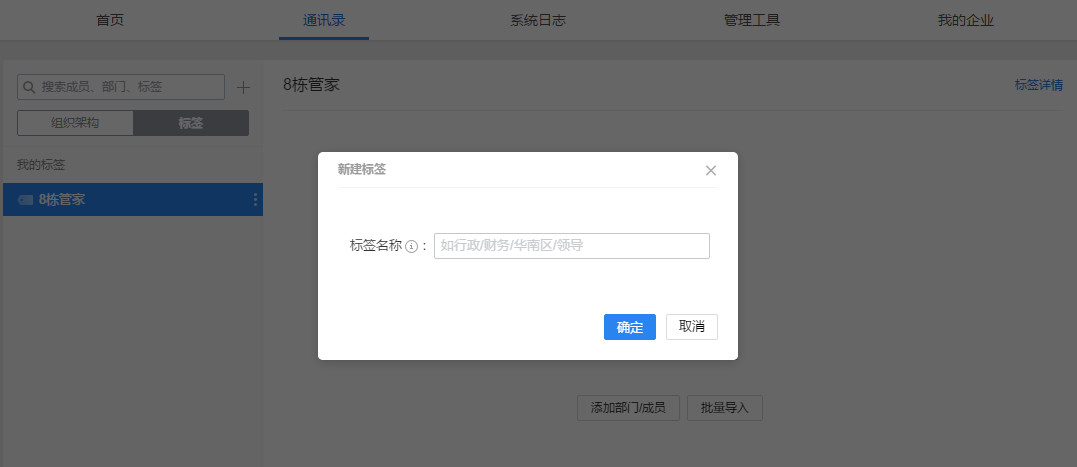Open the 我的企业 tab
Screen dimensions: 1077x467
pos(966,20)
